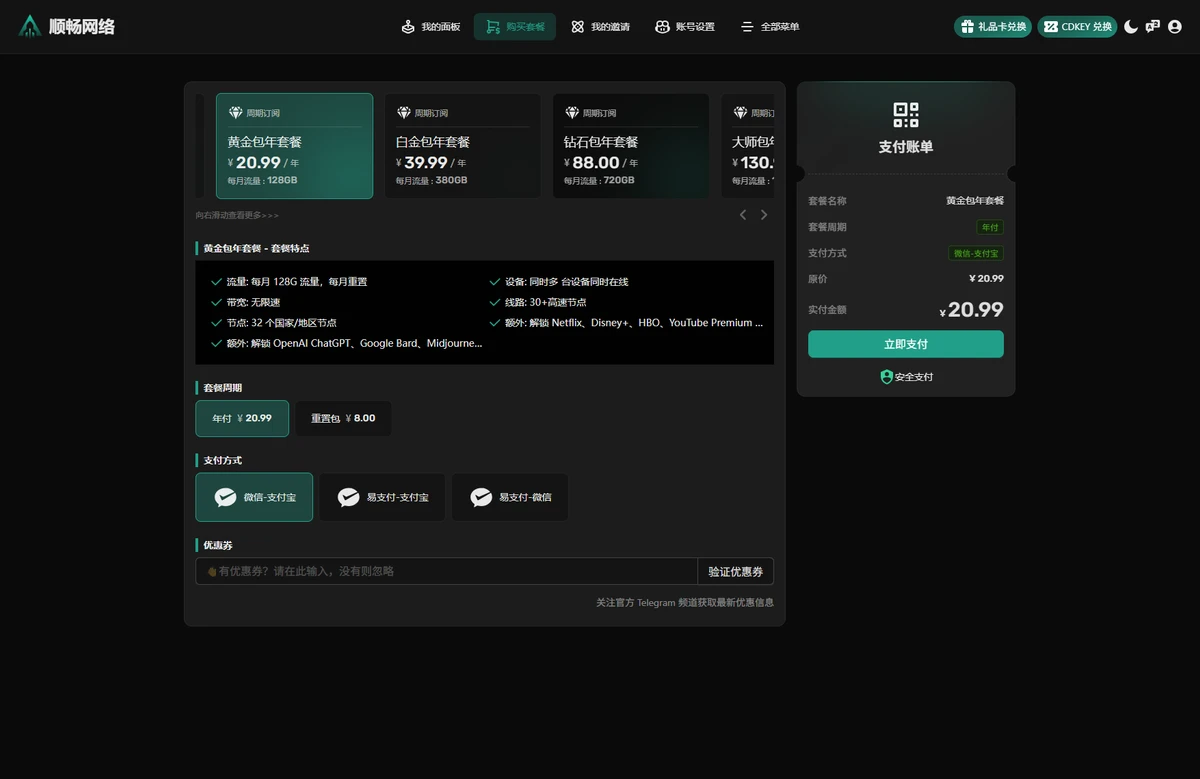1200x779 pixels.
Task: Open 账号设置 menu item
Action: [x=685, y=27]
